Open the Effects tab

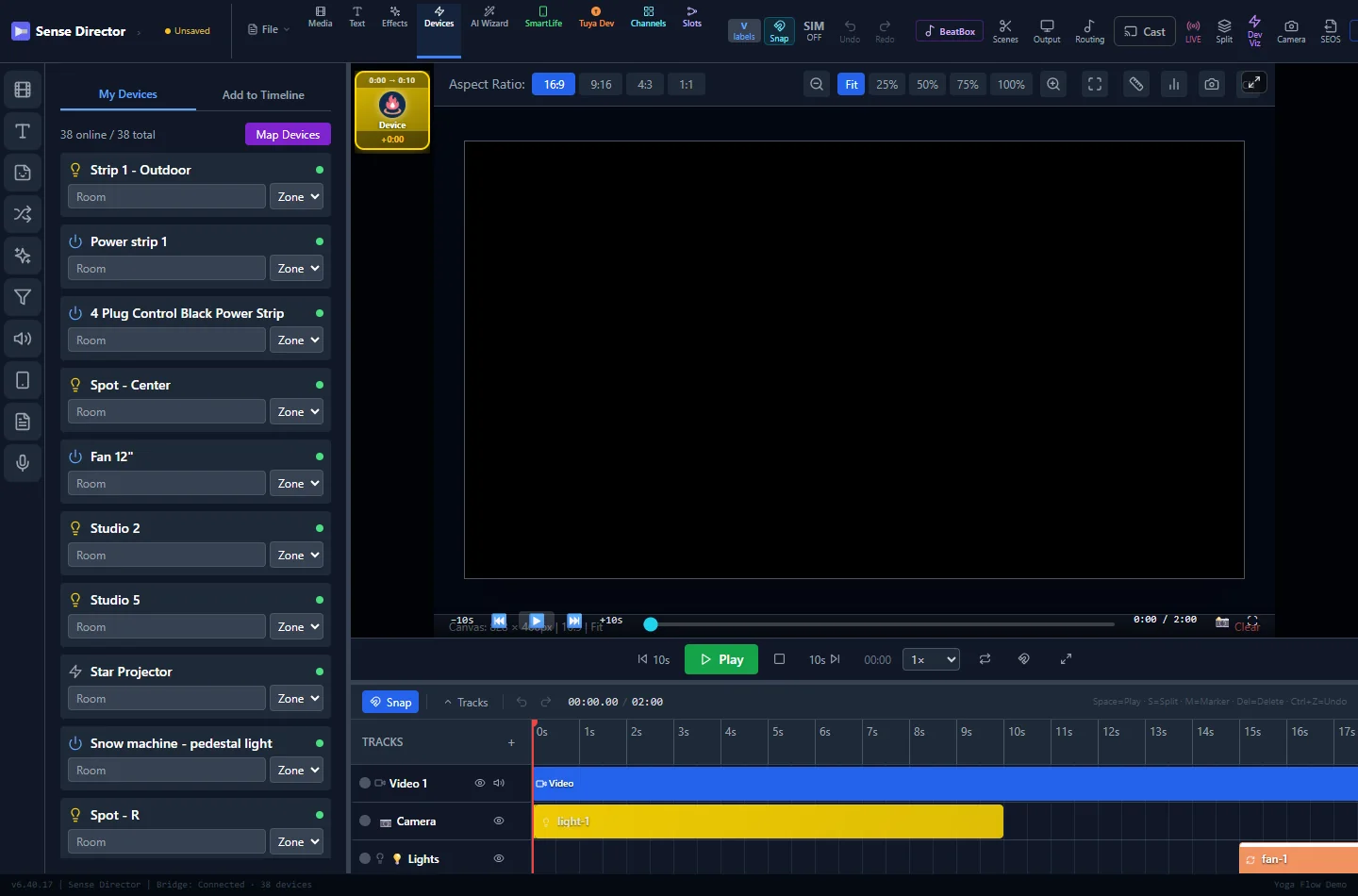(x=394, y=17)
